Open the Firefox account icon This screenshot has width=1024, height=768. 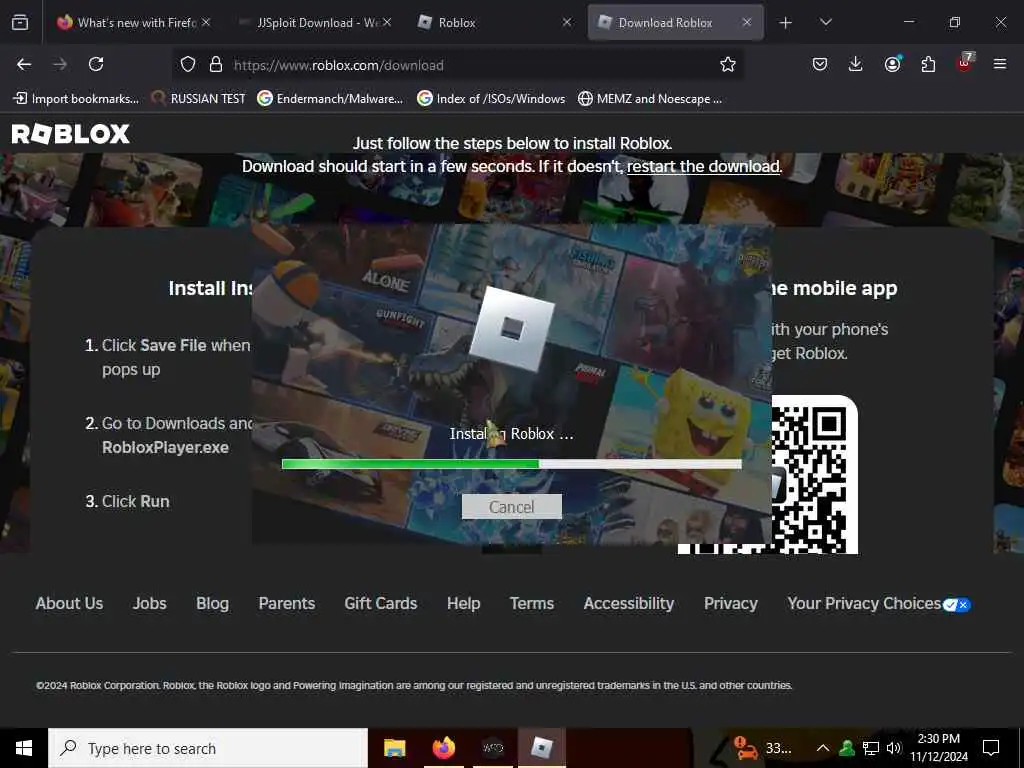(x=892, y=64)
